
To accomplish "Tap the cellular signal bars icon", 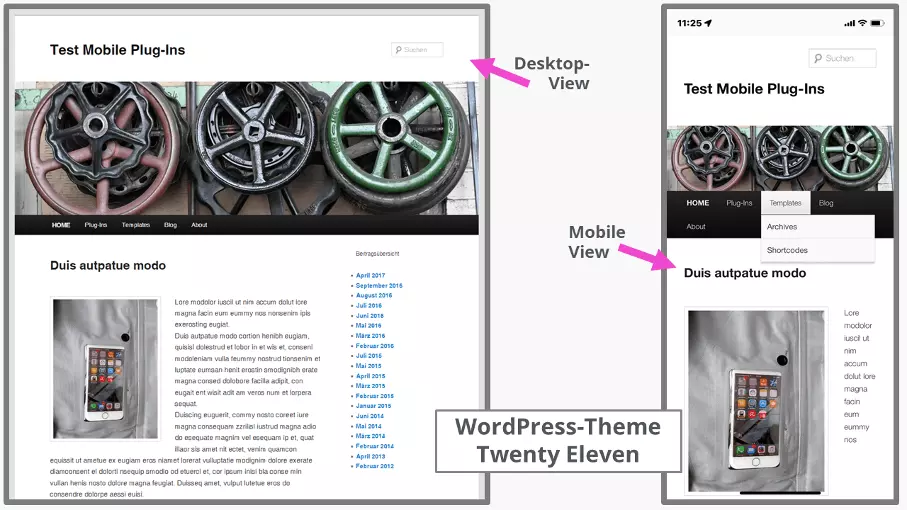I will click(849, 23).
